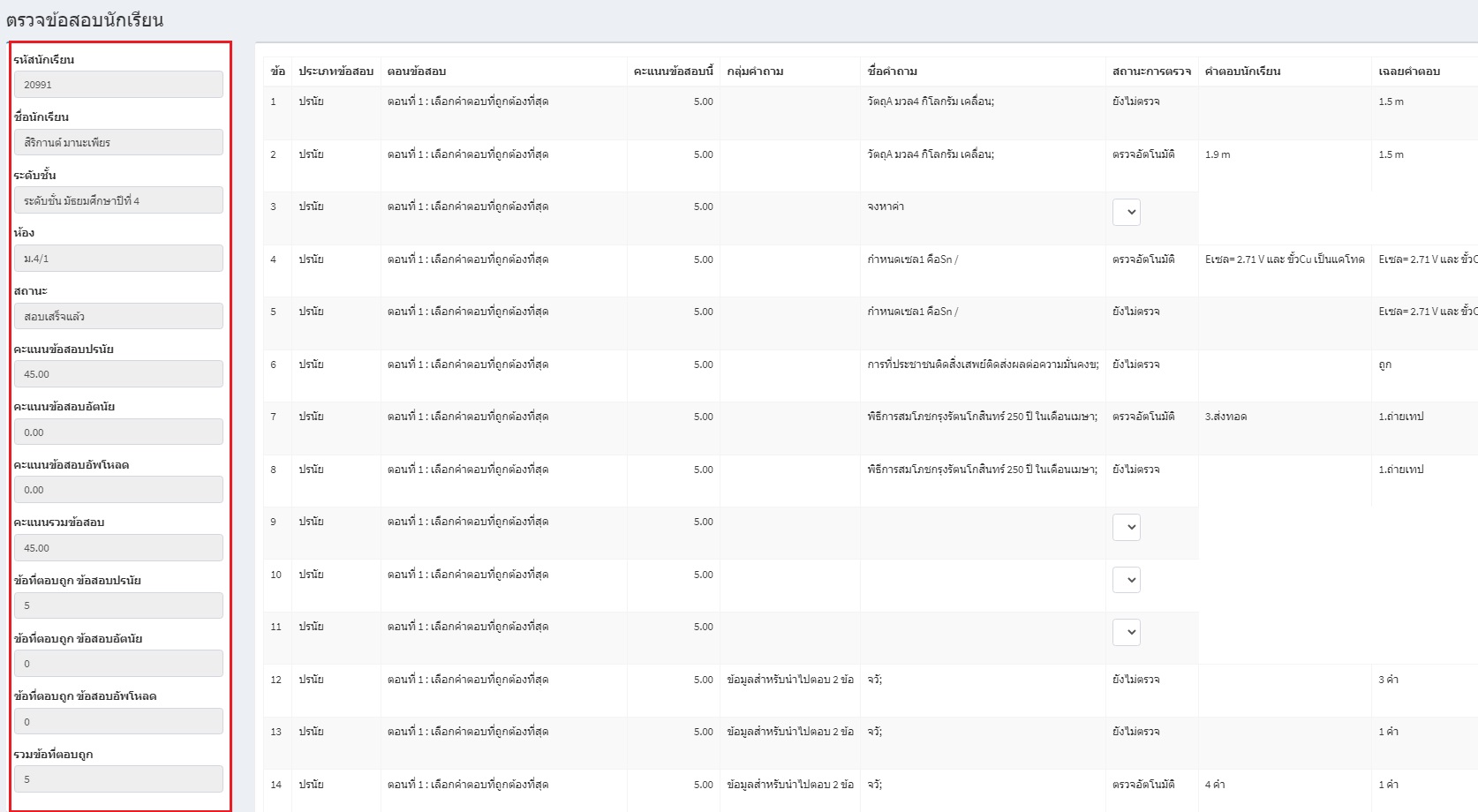Screen dimensions: 1478x812
Task: Click the เฉลยคำตอบ column header
Action: tap(1409, 71)
